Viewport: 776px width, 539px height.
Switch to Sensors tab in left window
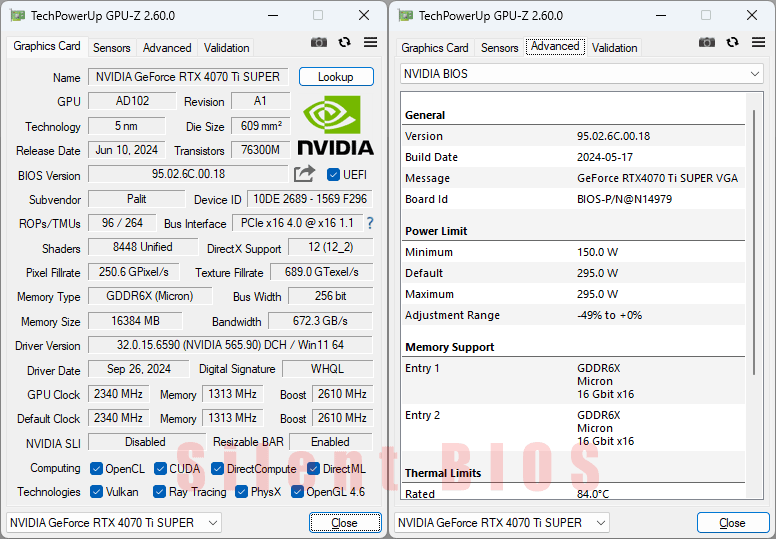pos(112,48)
